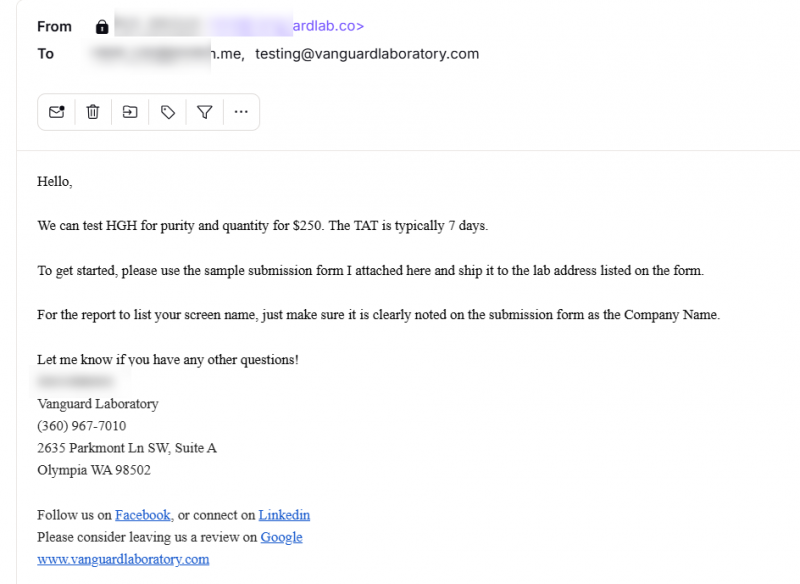Viewport: 800px width, 584px height.
Task: Click the "To" header label
Action: click(x=46, y=54)
